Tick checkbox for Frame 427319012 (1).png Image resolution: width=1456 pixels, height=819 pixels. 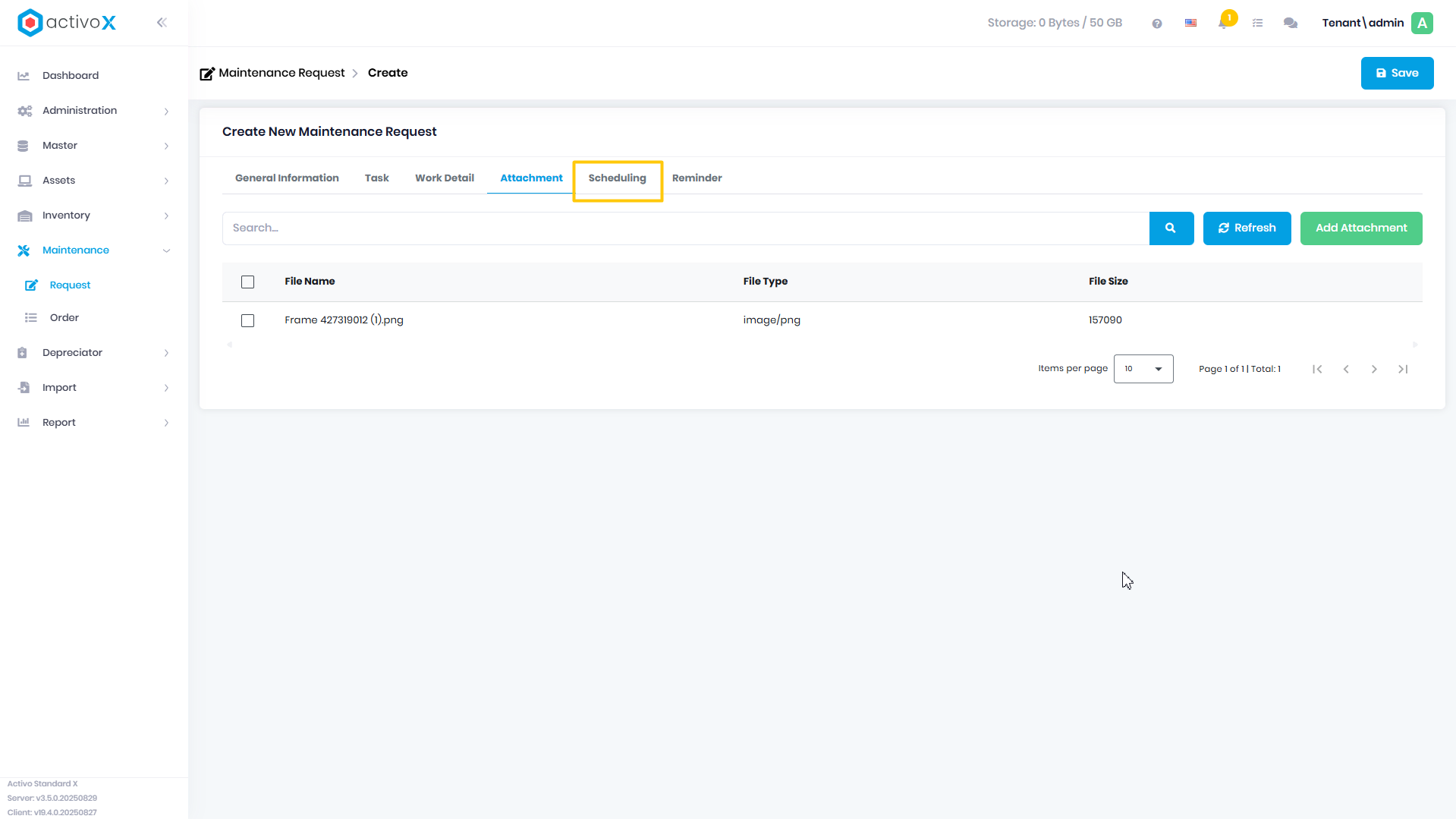(x=247, y=321)
